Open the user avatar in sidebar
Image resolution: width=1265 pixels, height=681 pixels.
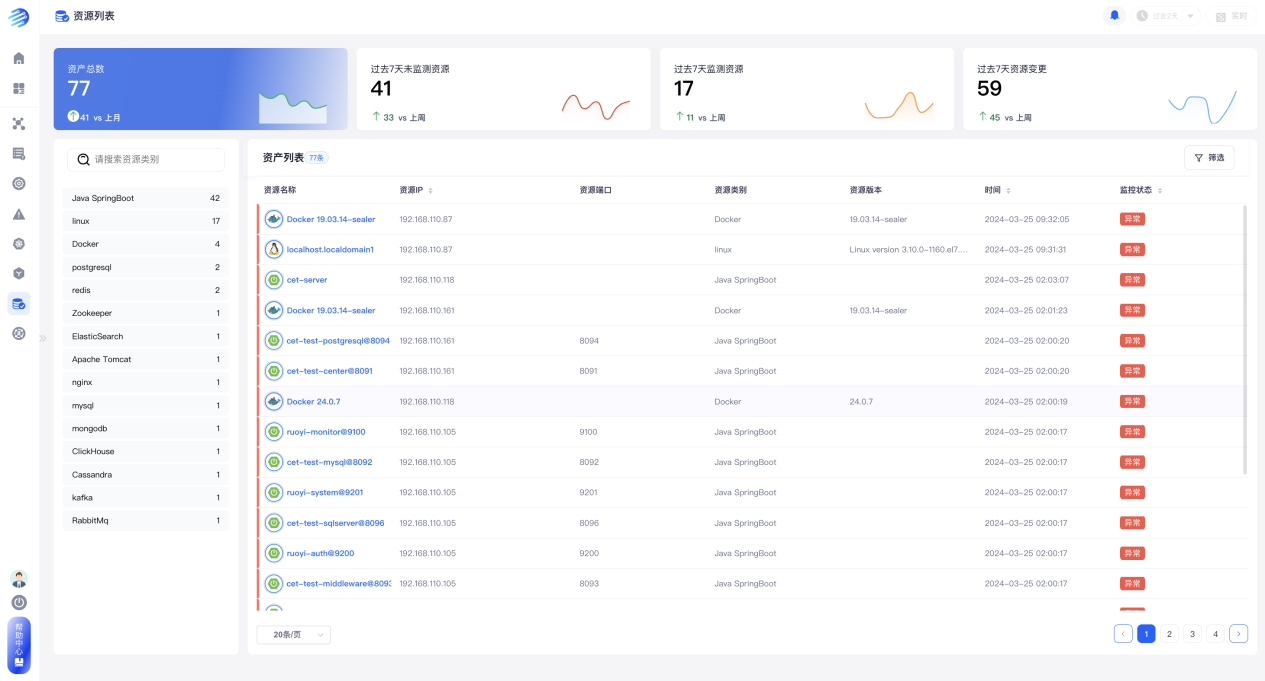[x=19, y=579]
